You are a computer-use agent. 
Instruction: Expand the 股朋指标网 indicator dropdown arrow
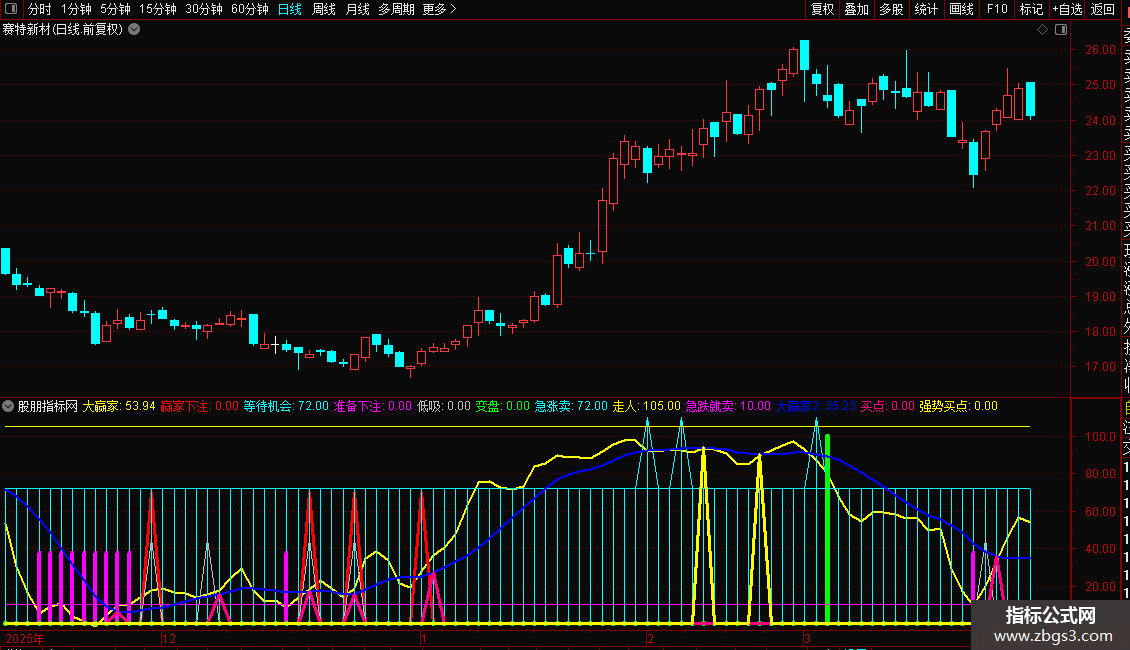pyautogui.click(x=9, y=406)
